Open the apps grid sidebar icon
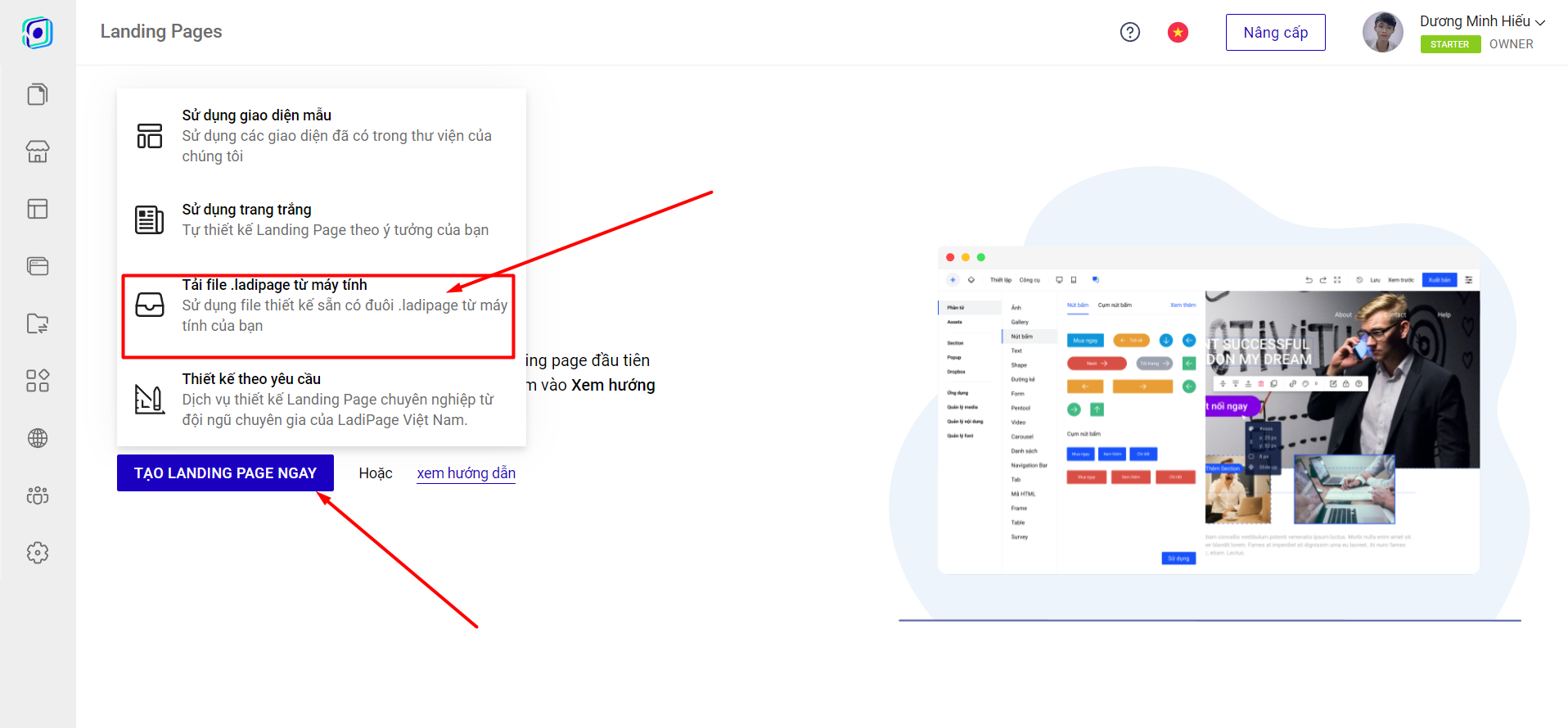This screenshot has height=728, width=1568. 38,381
